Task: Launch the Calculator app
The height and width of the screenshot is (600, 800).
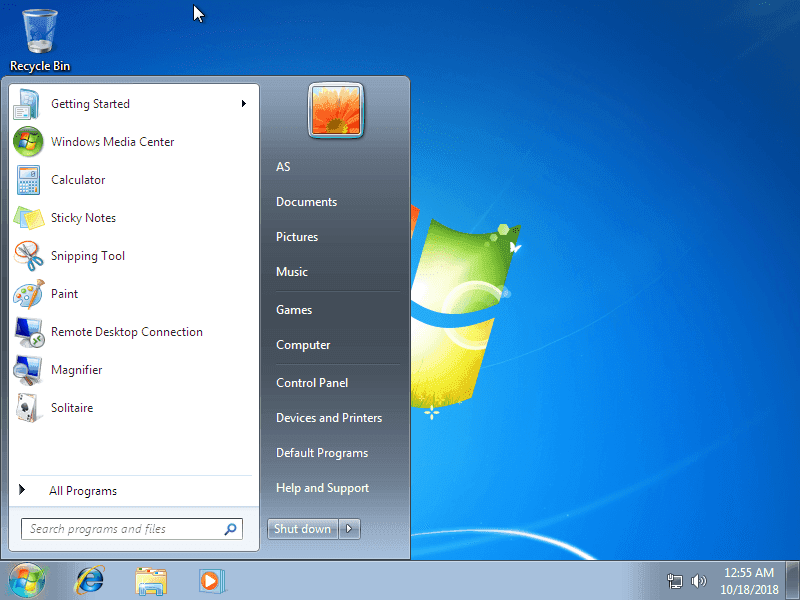Action: 79,180
